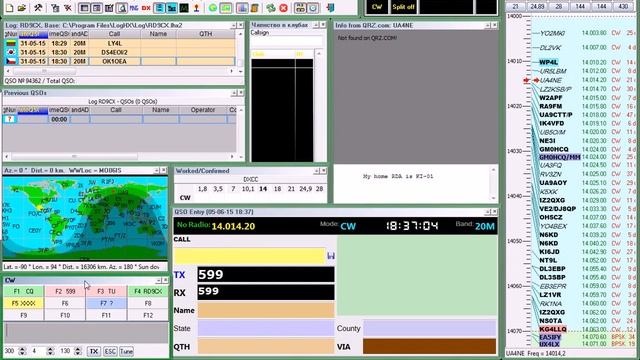Click the County input field
Image resolution: width=640 pixels, height=360 pixels.
429,328
